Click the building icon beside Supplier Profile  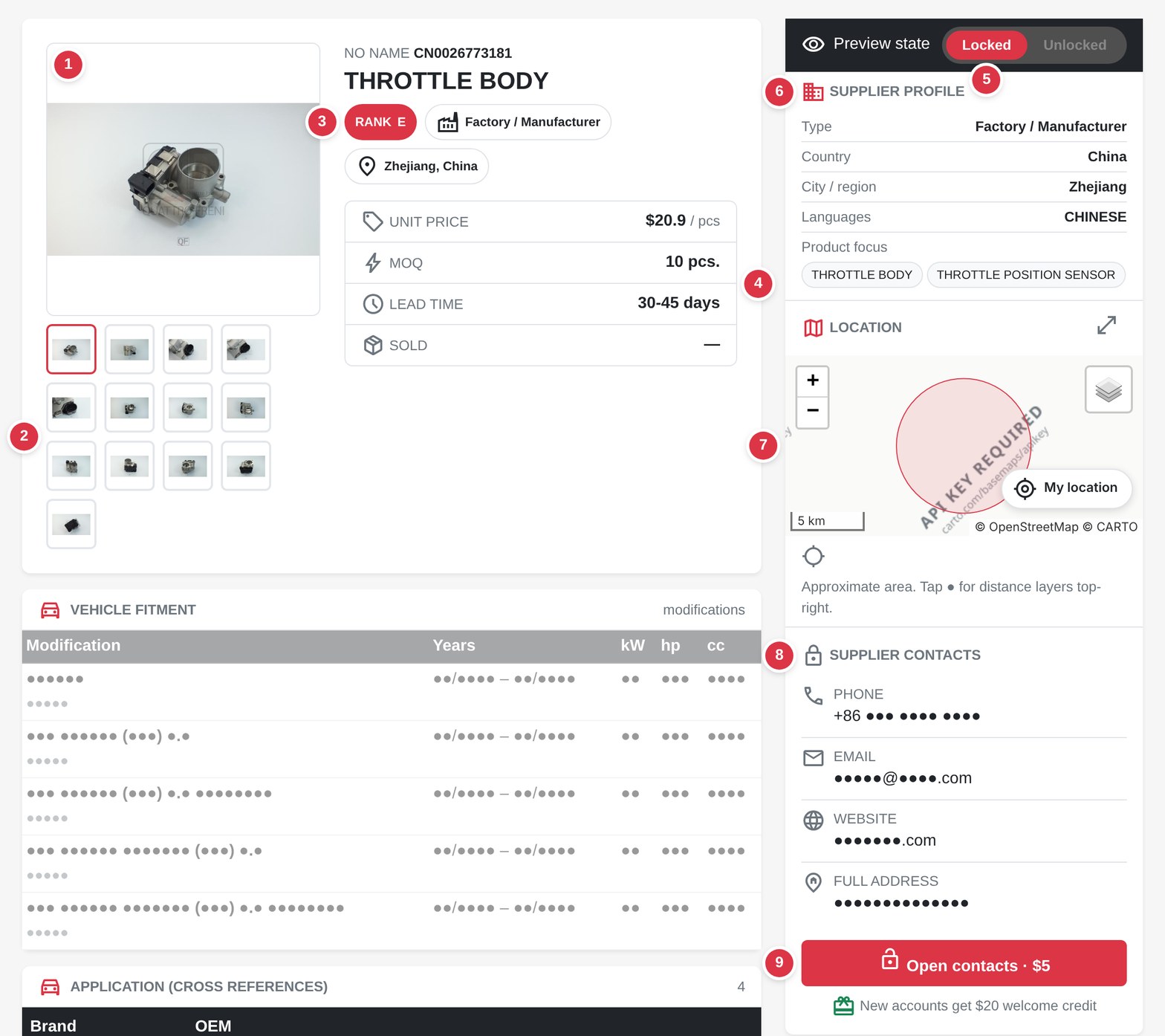click(813, 91)
